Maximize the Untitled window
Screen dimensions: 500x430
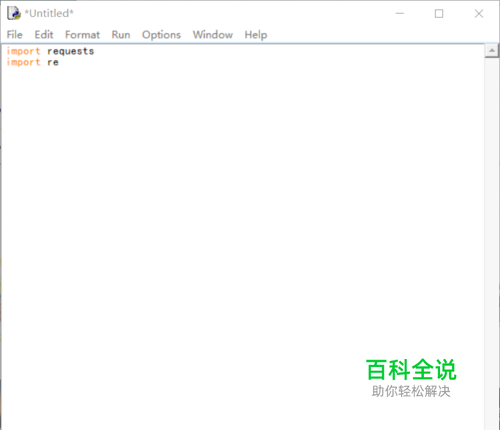click(x=439, y=13)
